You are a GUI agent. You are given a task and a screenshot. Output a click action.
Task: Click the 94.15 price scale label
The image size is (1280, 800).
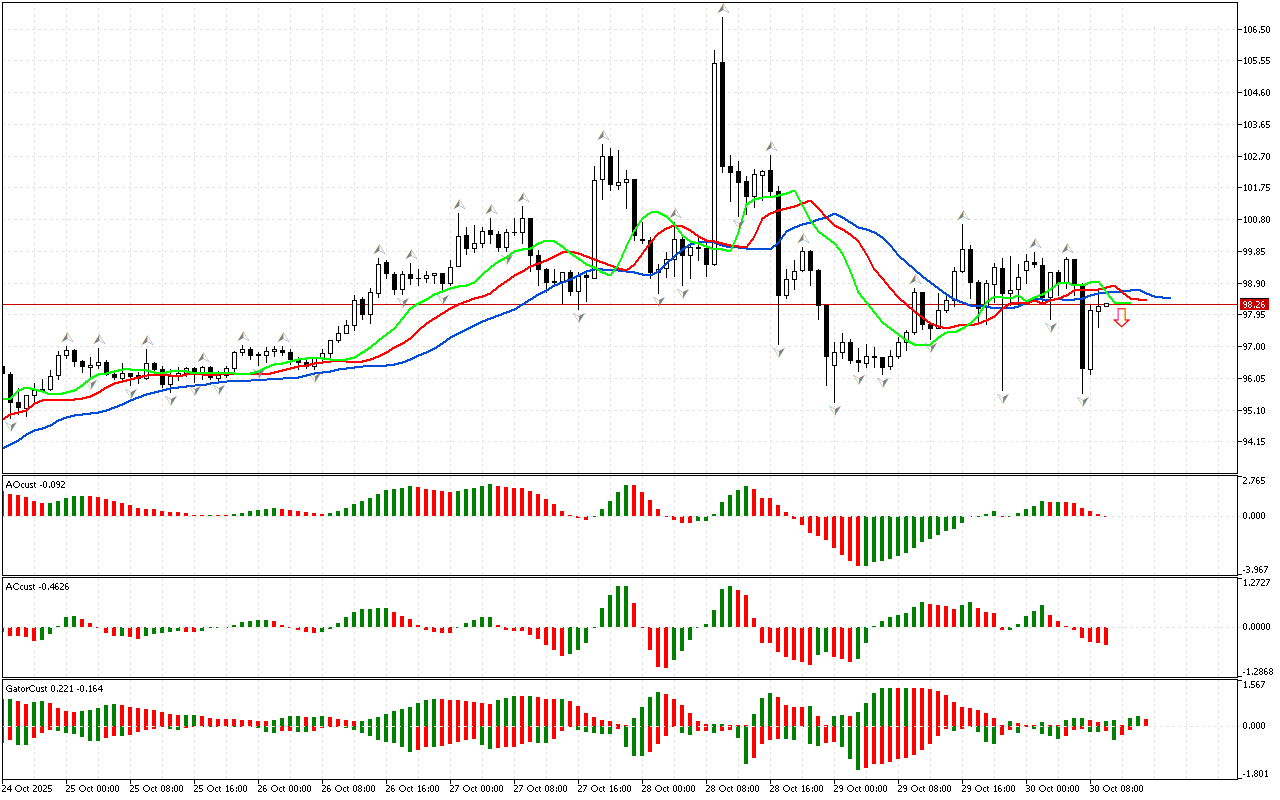click(x=1254, y=442)
